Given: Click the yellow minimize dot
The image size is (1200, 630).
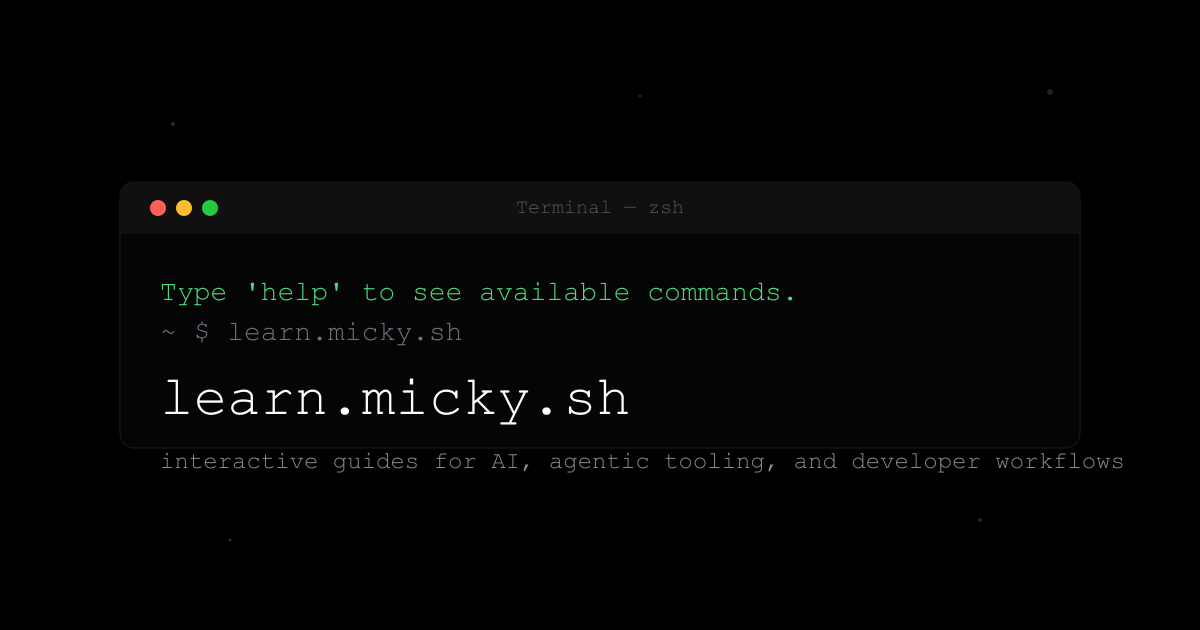Looking at the screenshot, I should [x=184, y=208].
